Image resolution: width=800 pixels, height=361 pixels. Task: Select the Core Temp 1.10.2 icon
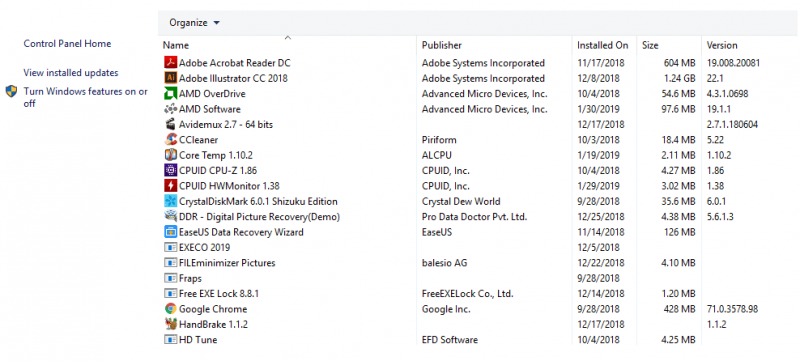pos(171,155)
